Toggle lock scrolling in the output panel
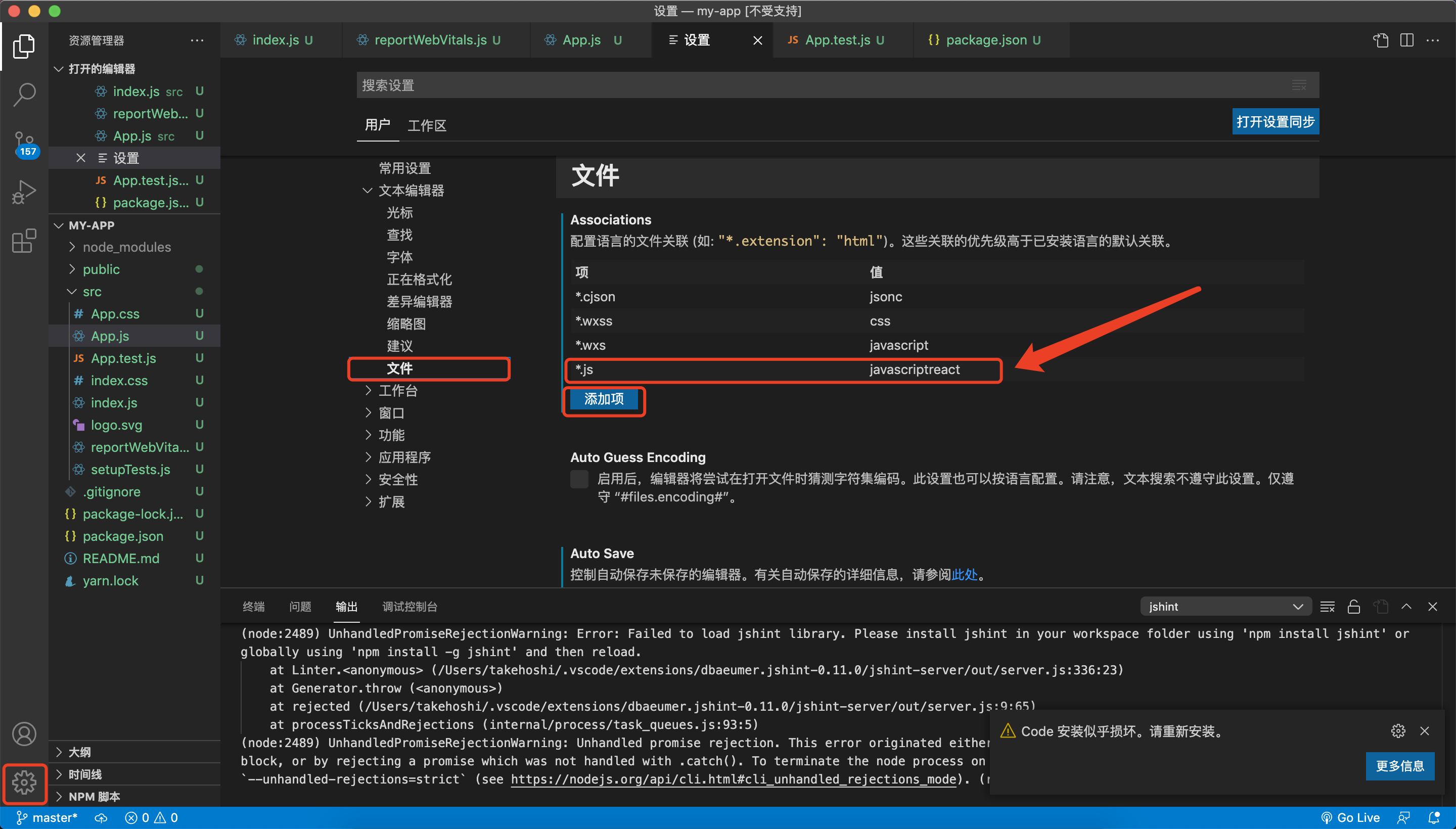 tap(1354, 606)
